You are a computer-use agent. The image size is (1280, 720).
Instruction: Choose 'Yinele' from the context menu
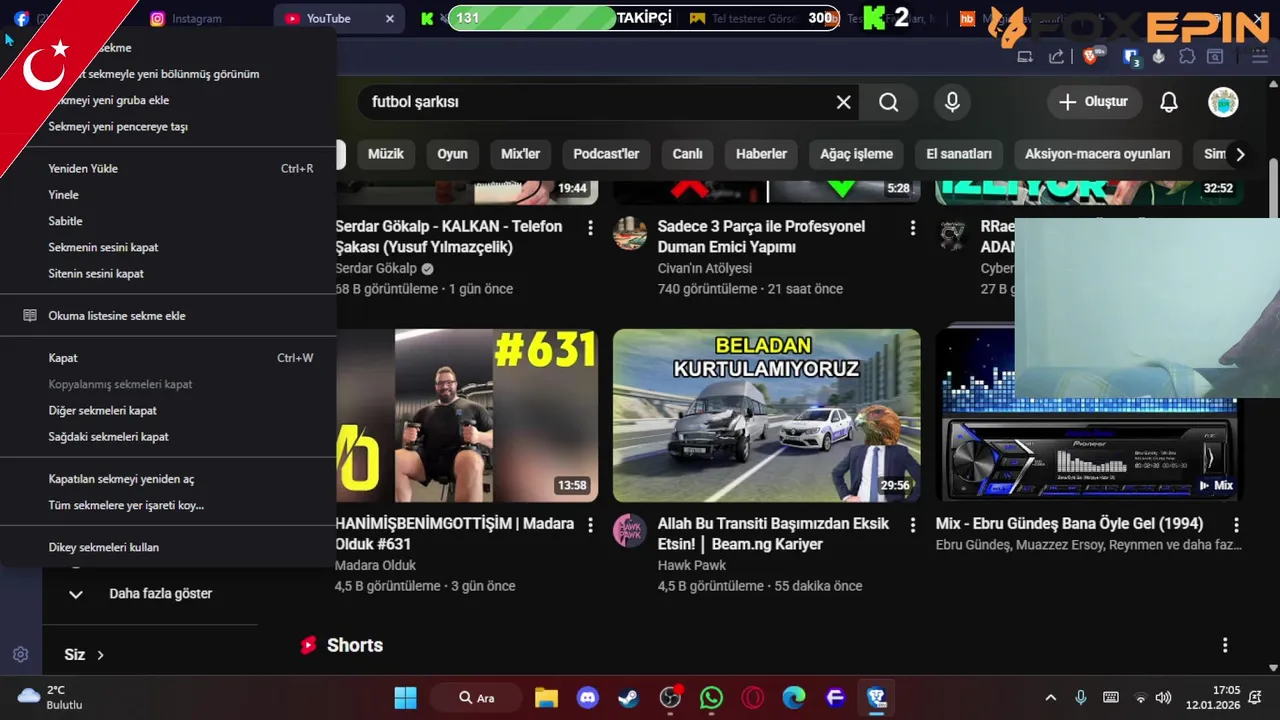[x=168, y=195]
